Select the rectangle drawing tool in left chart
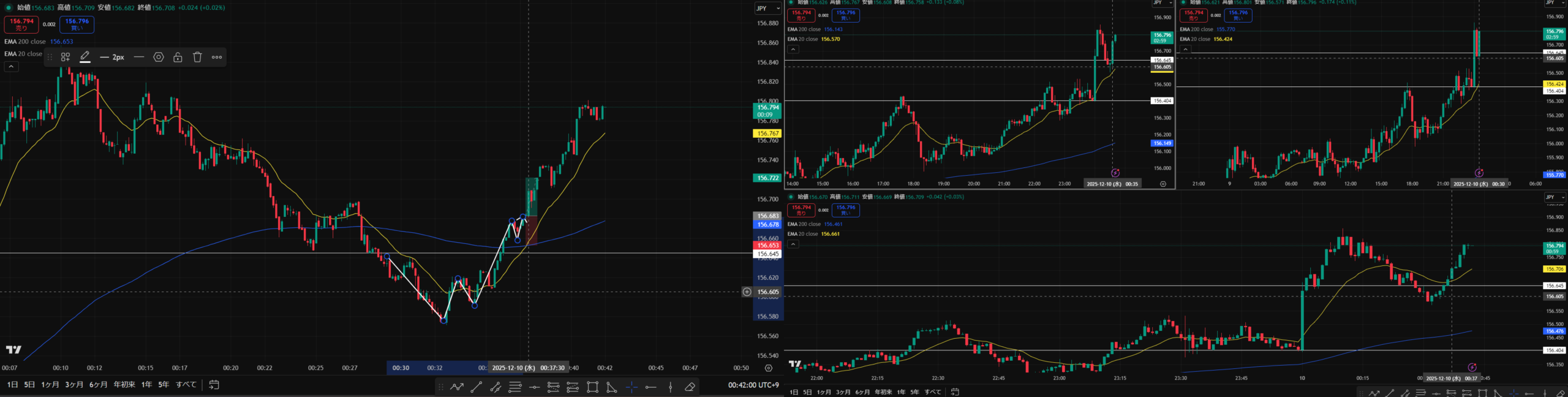 pyautogui.click(x=592, y=387)
